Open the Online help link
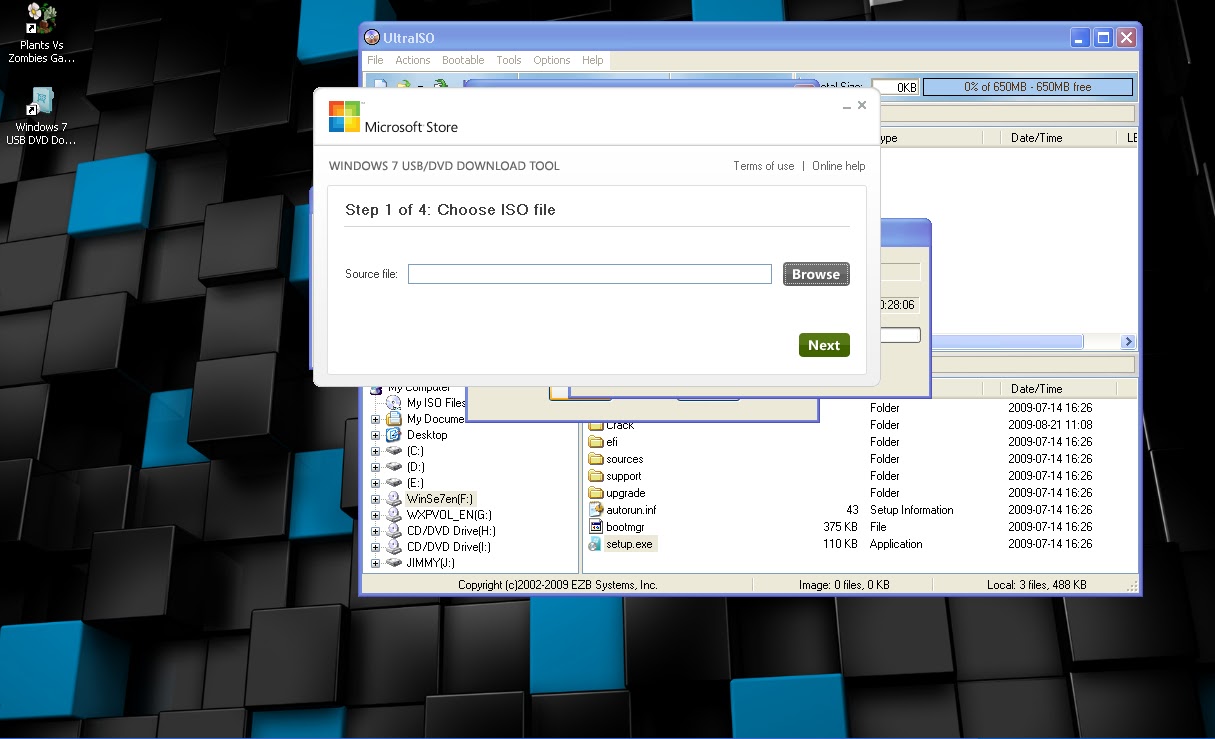1215x739 pixels. click(x=839, y=166)
